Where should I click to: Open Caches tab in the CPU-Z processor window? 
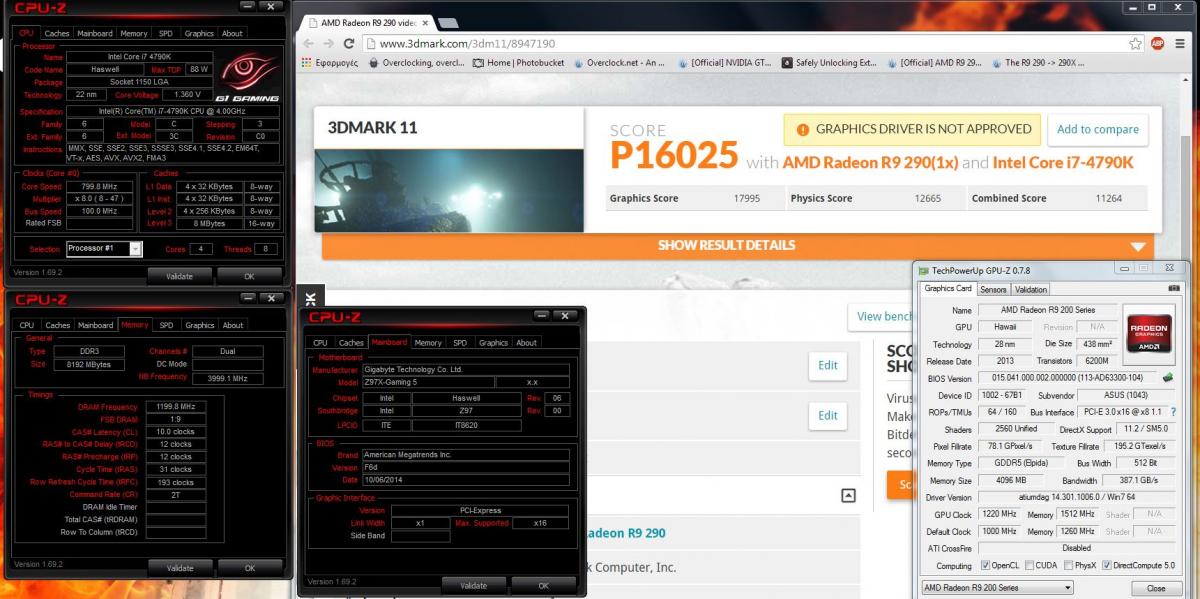click(x=57, y=33)
